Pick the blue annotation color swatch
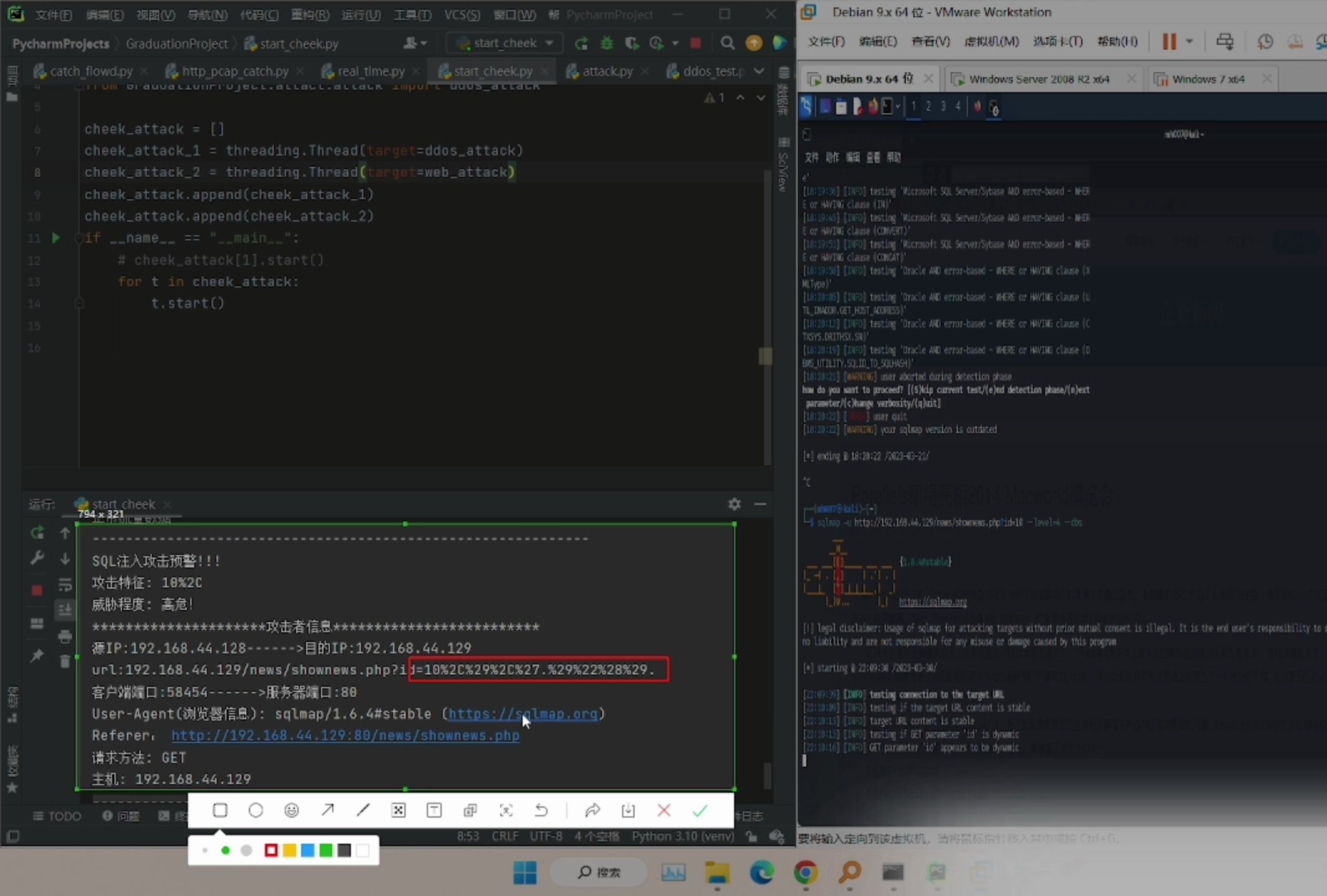The height and width of the screenshot is (896, 1327). coord(307,850)
